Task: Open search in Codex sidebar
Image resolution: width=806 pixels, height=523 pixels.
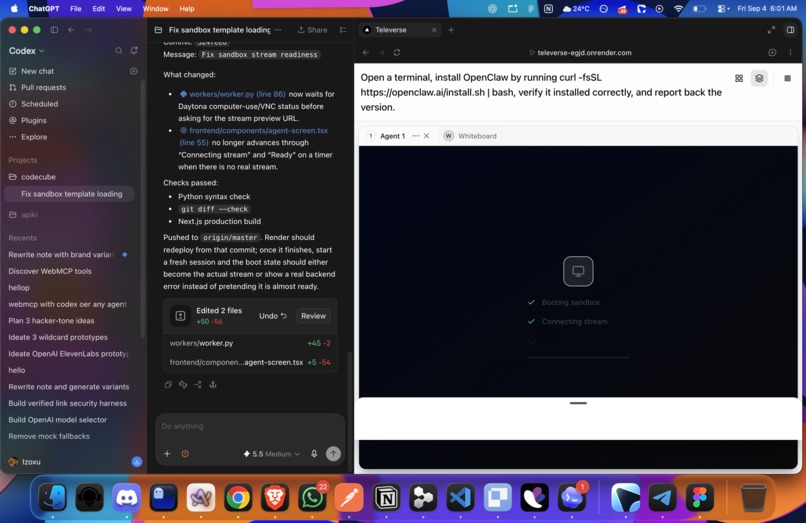Action: (119, 50)
